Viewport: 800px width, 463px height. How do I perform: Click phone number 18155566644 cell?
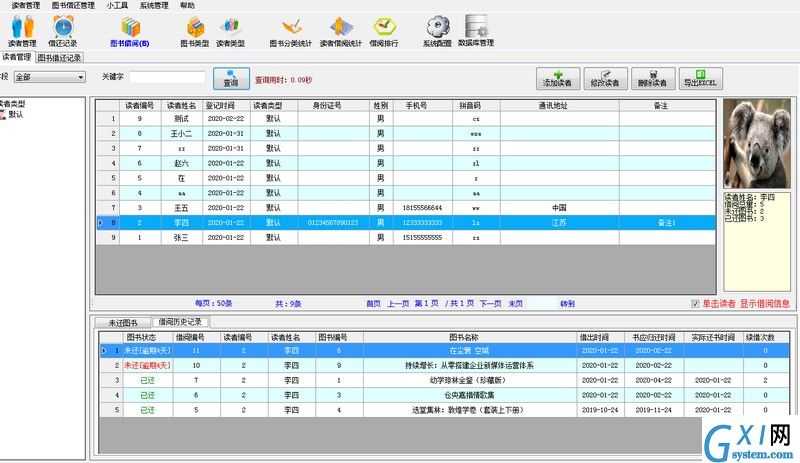[x=422, y=208]
